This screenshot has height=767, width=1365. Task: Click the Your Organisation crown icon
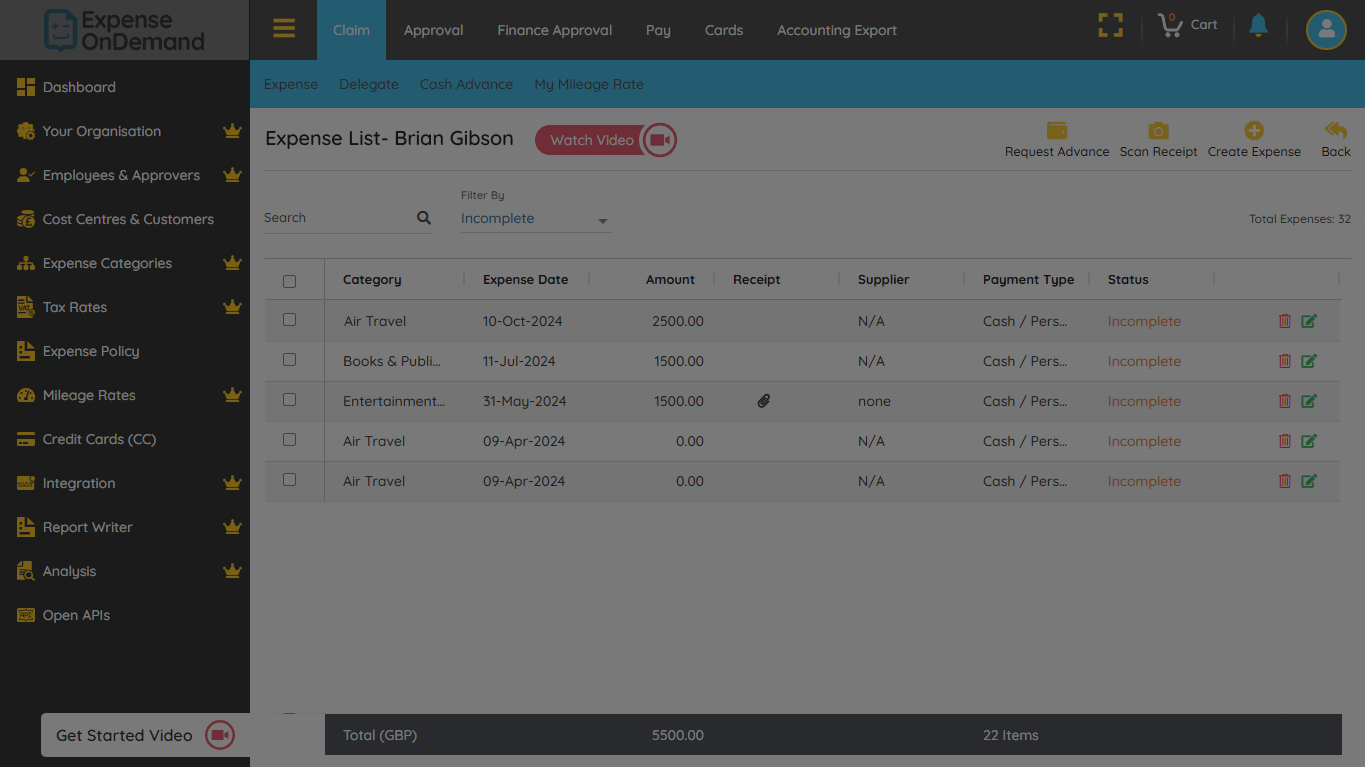click(x=232, y=131)
